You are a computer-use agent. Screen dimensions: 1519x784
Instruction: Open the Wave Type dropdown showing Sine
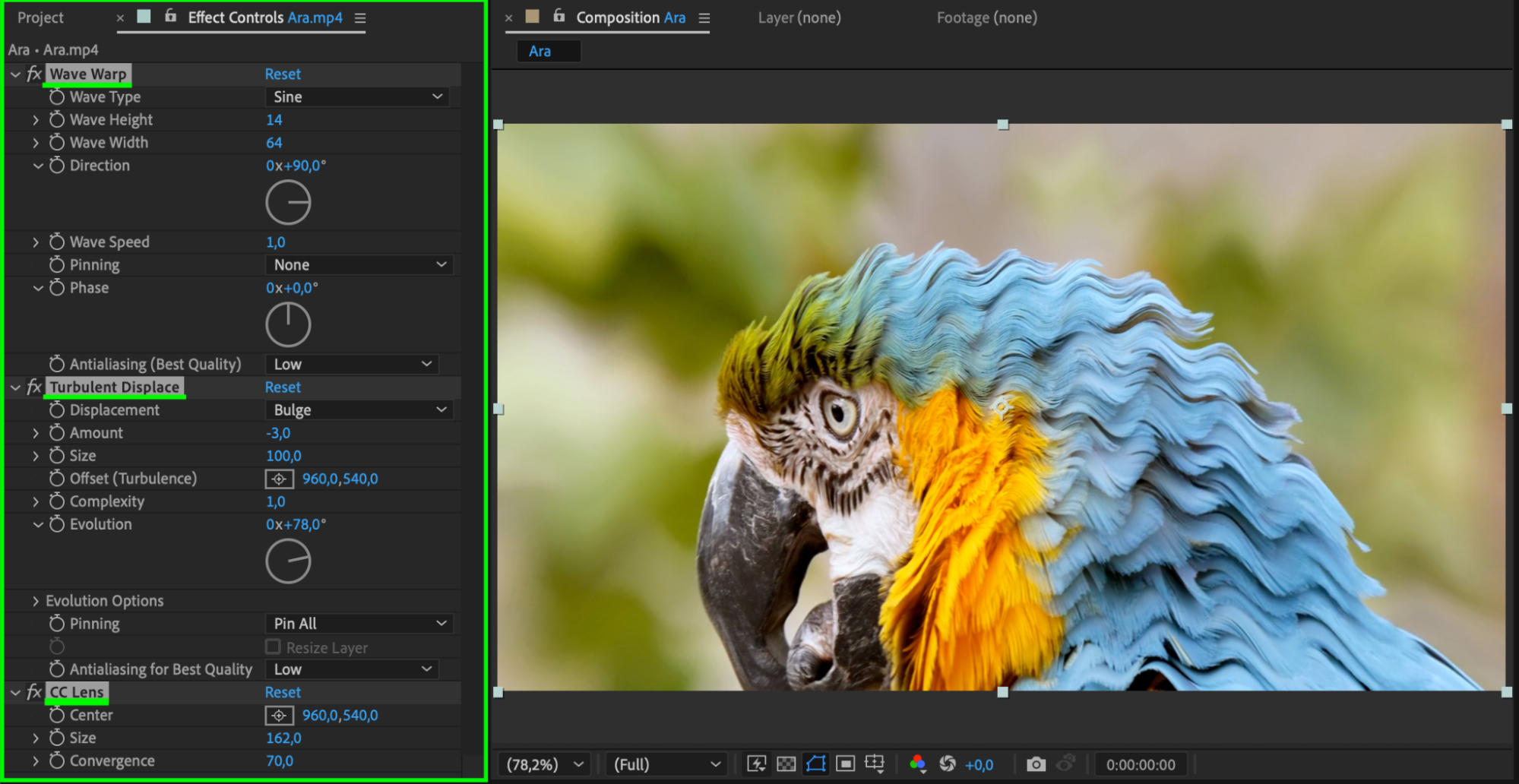click(x=357, y=97)
